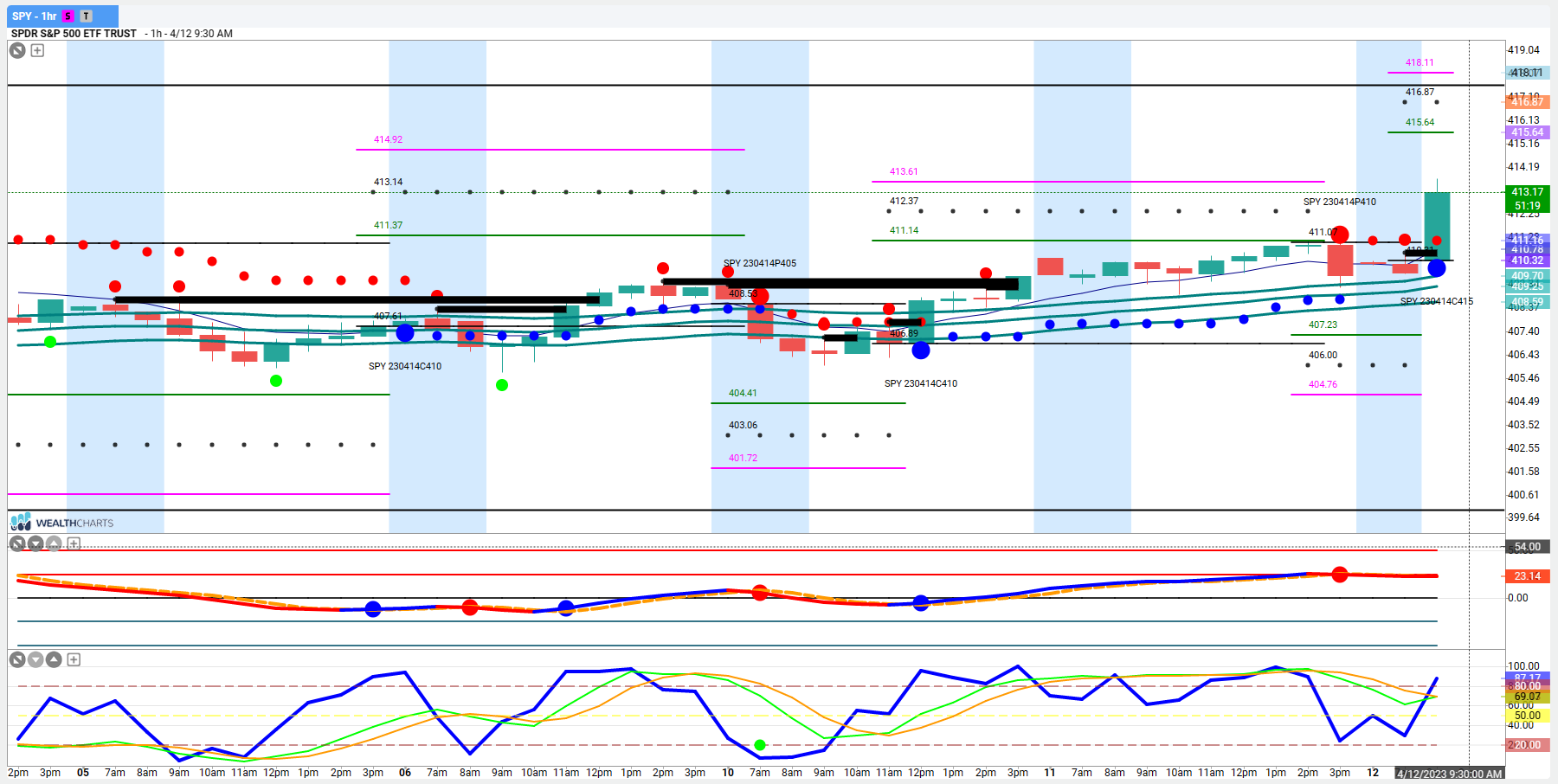Click the SPY 230414C415 option label

(1437, 301)
